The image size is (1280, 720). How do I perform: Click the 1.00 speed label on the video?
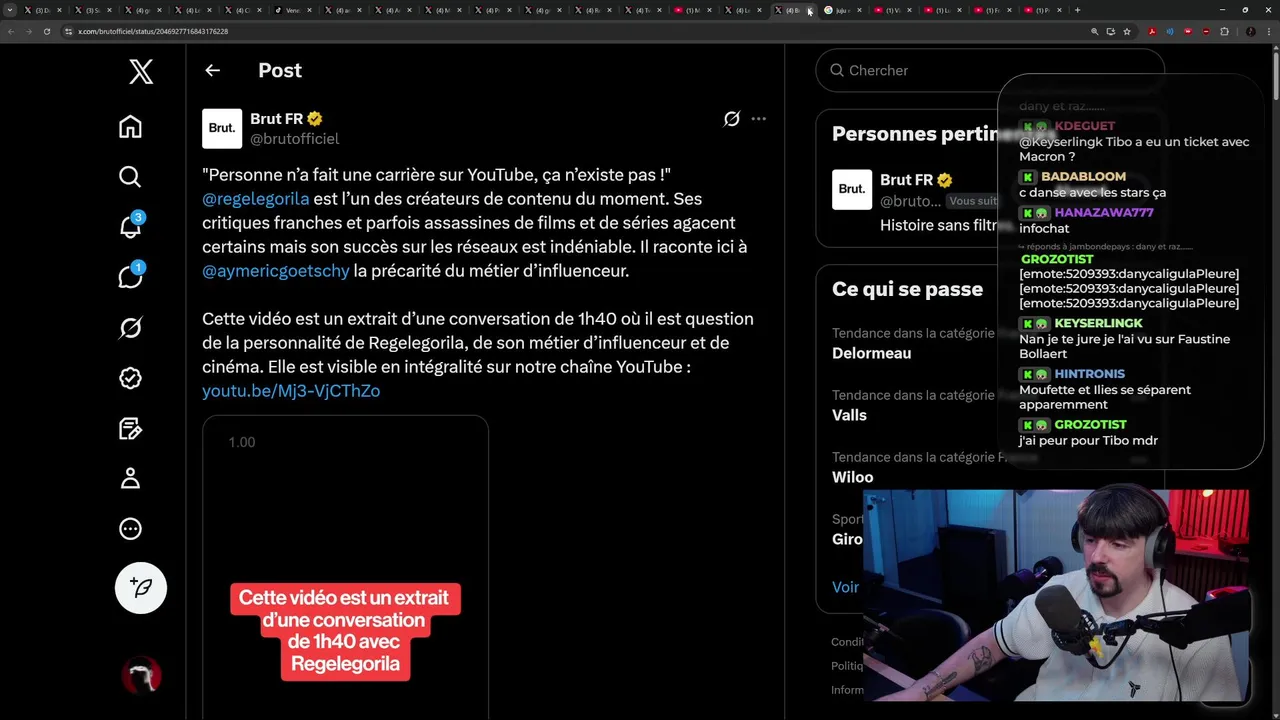[242, 442]
